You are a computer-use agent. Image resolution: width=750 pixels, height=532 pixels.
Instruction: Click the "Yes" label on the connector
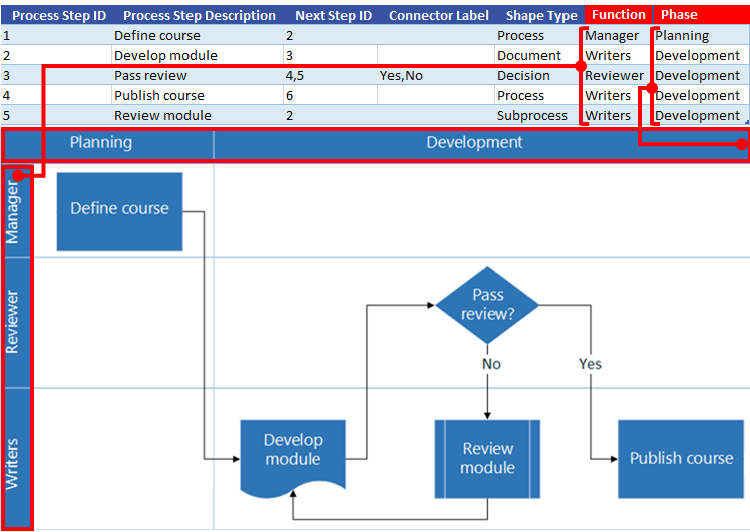click(x=590, y=364)
